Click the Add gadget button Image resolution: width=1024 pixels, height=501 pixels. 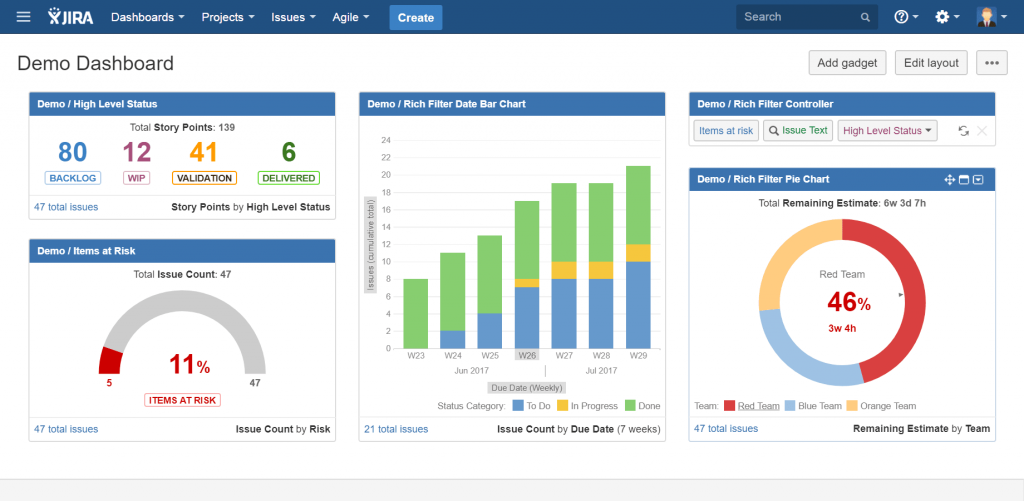point(847,63)
